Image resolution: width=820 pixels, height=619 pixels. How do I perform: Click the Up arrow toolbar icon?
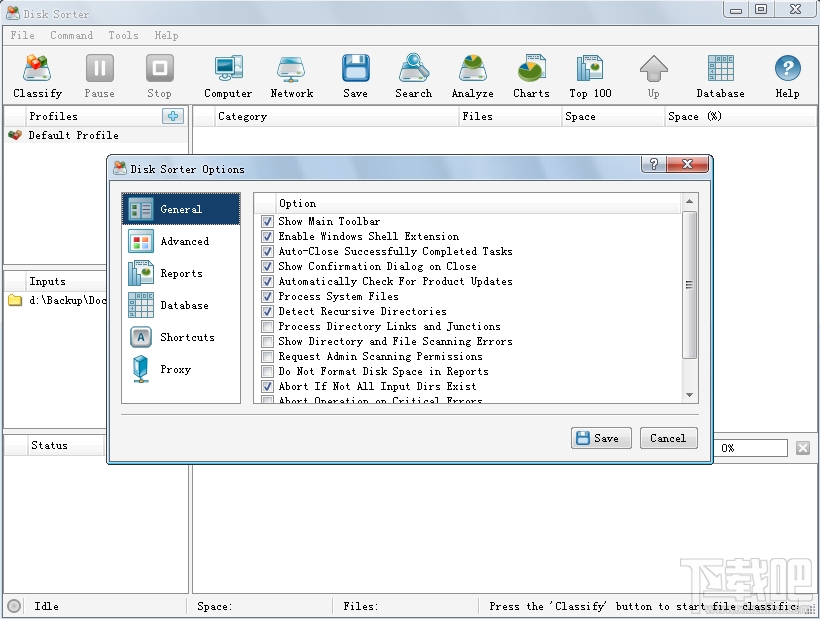(654, 68)
